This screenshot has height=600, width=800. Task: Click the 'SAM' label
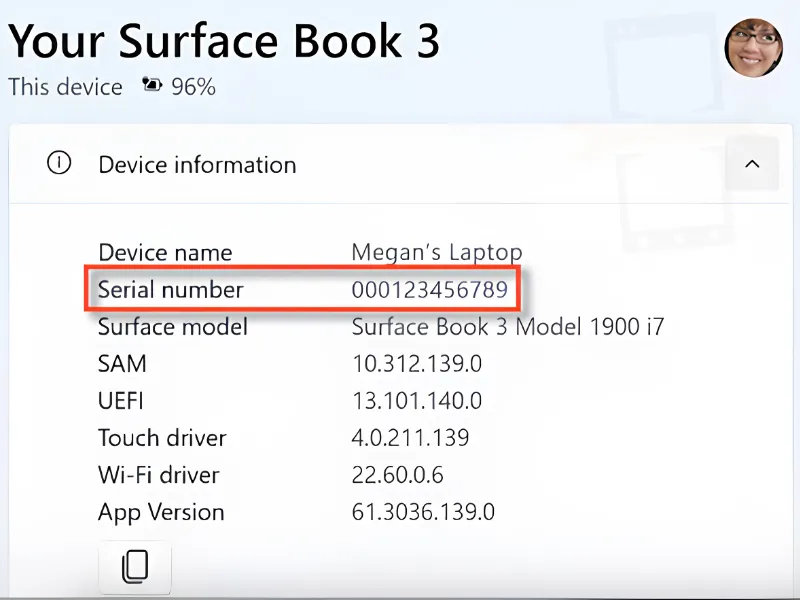[x=122, y=364]
